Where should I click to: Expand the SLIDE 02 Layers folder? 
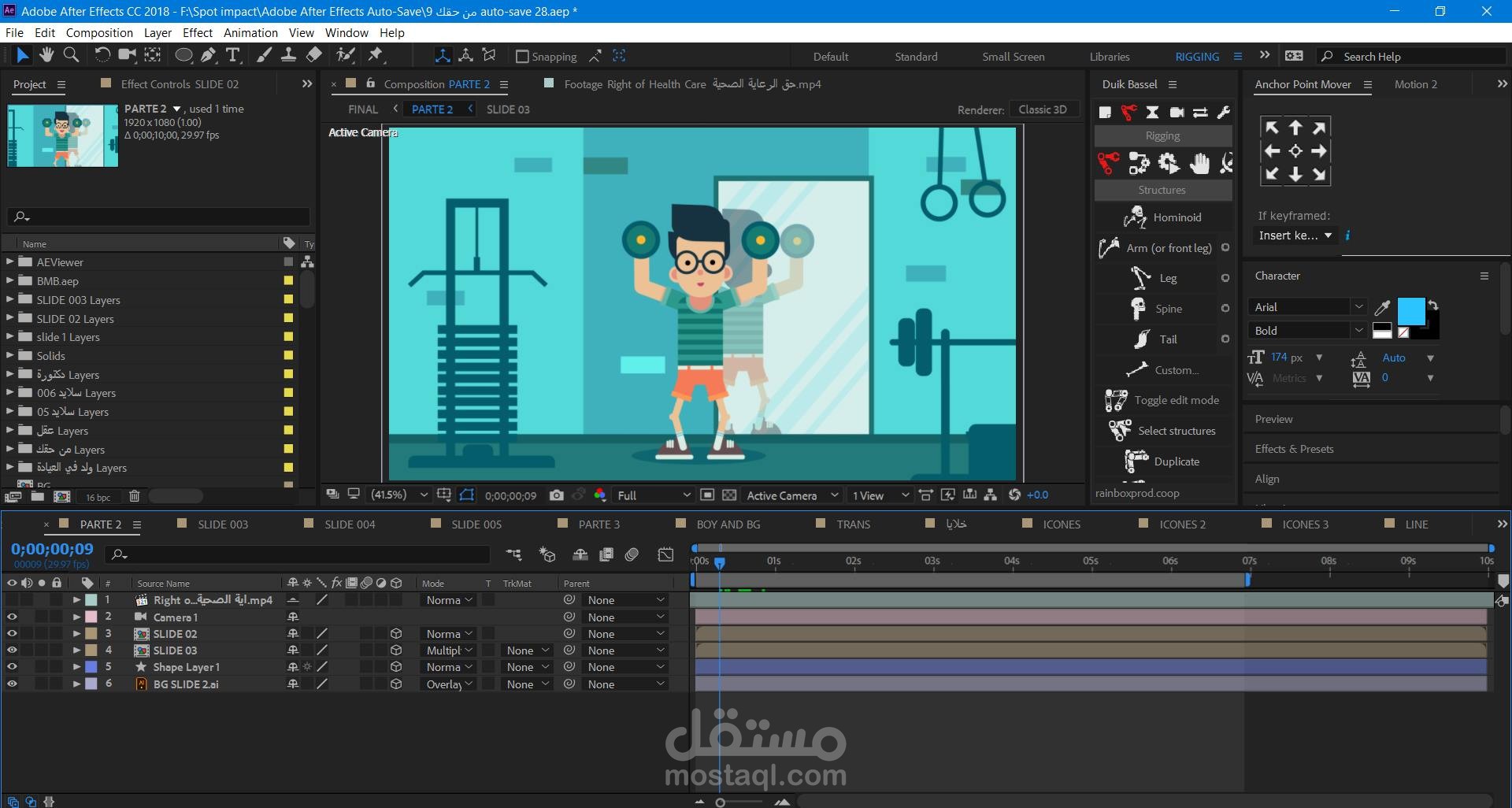[x=9, y=318]
